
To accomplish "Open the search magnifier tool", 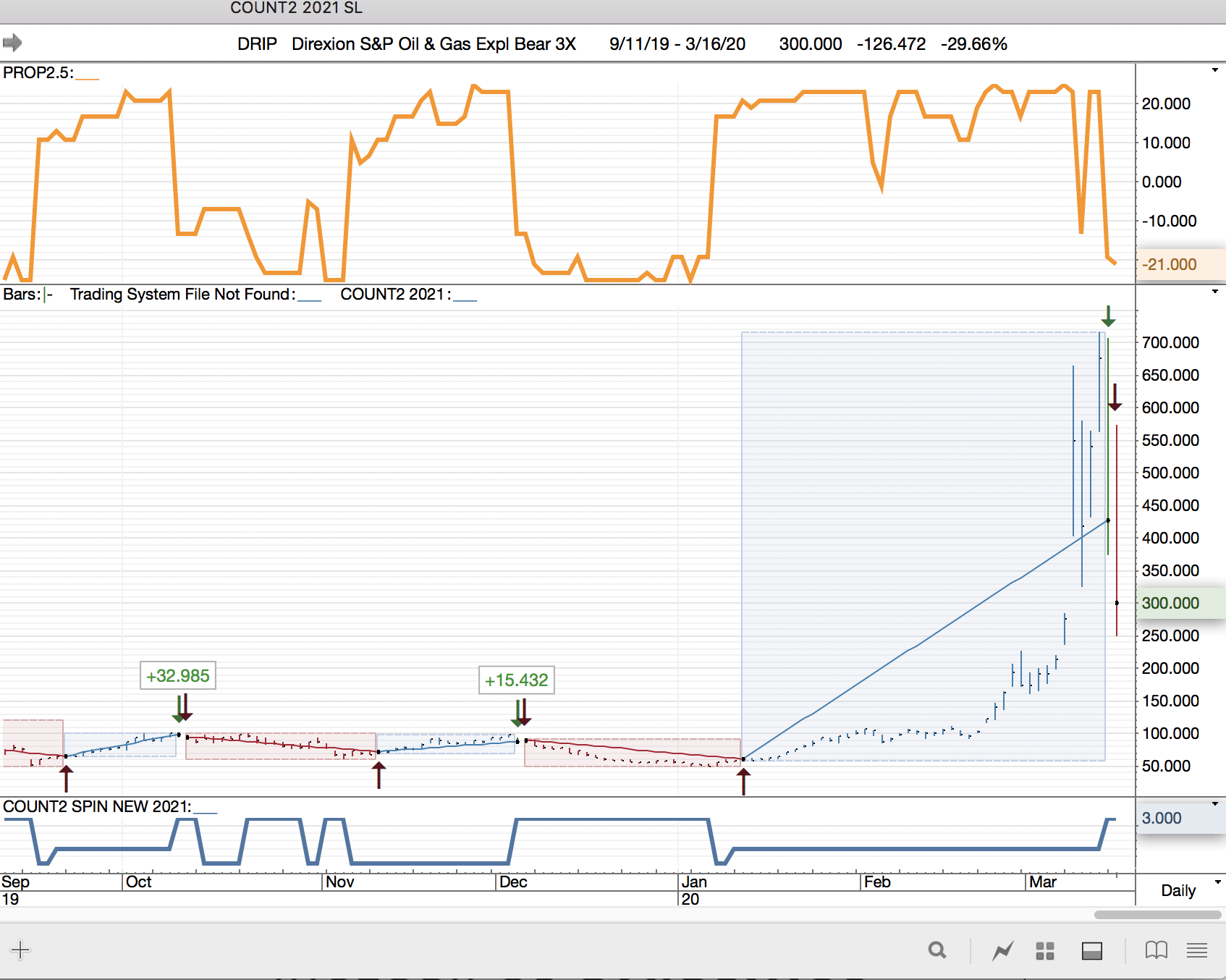I will (x=937, y=950).
